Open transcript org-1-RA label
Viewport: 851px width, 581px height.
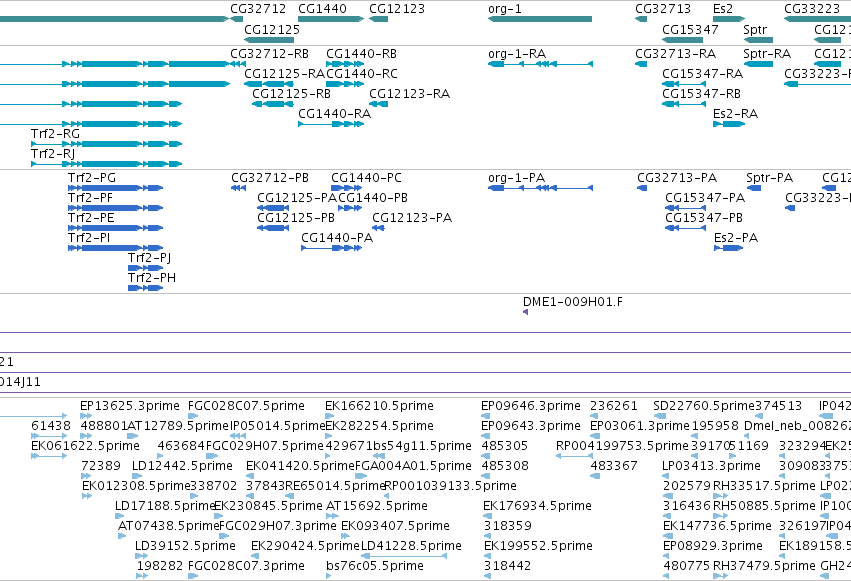click(x=517, y=54)
